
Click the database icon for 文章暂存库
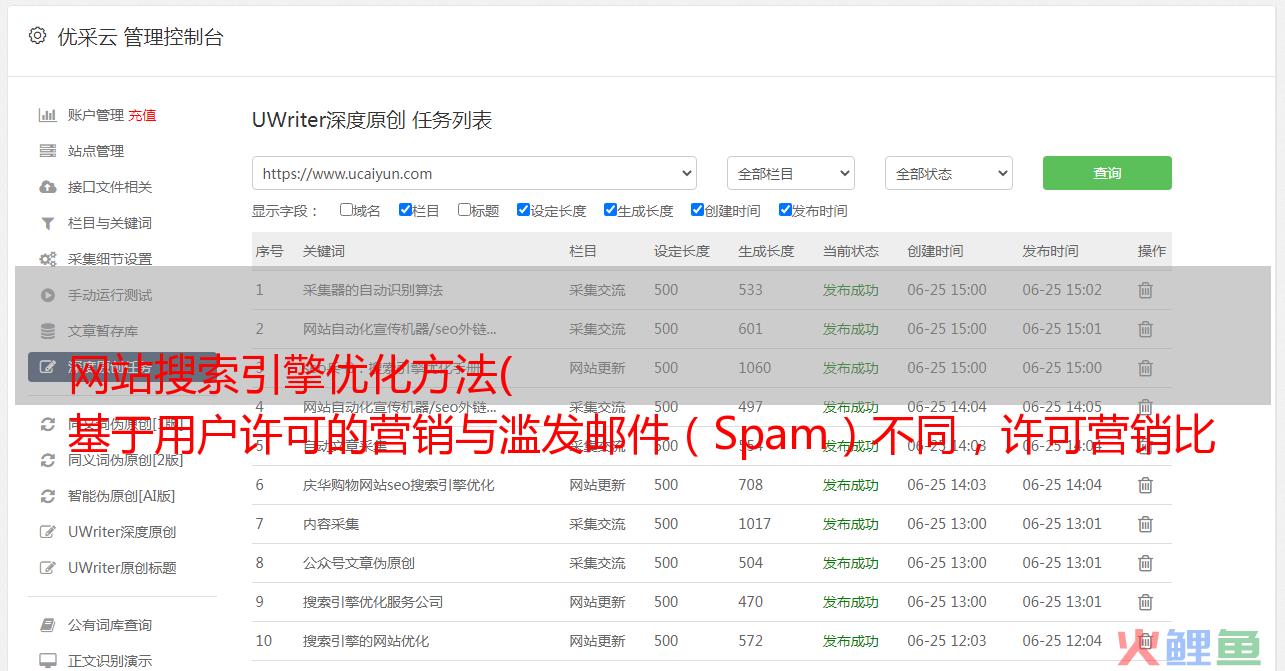[47, 331]
